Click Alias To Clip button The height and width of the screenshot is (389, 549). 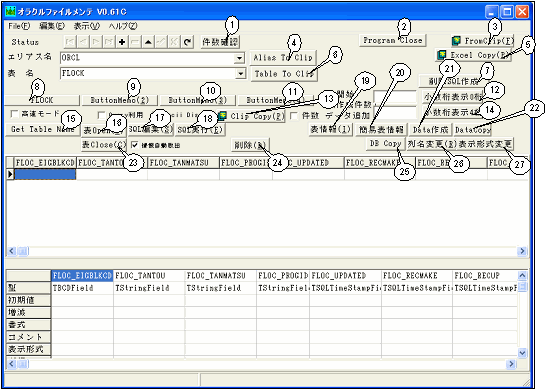(x=283, y=57)
